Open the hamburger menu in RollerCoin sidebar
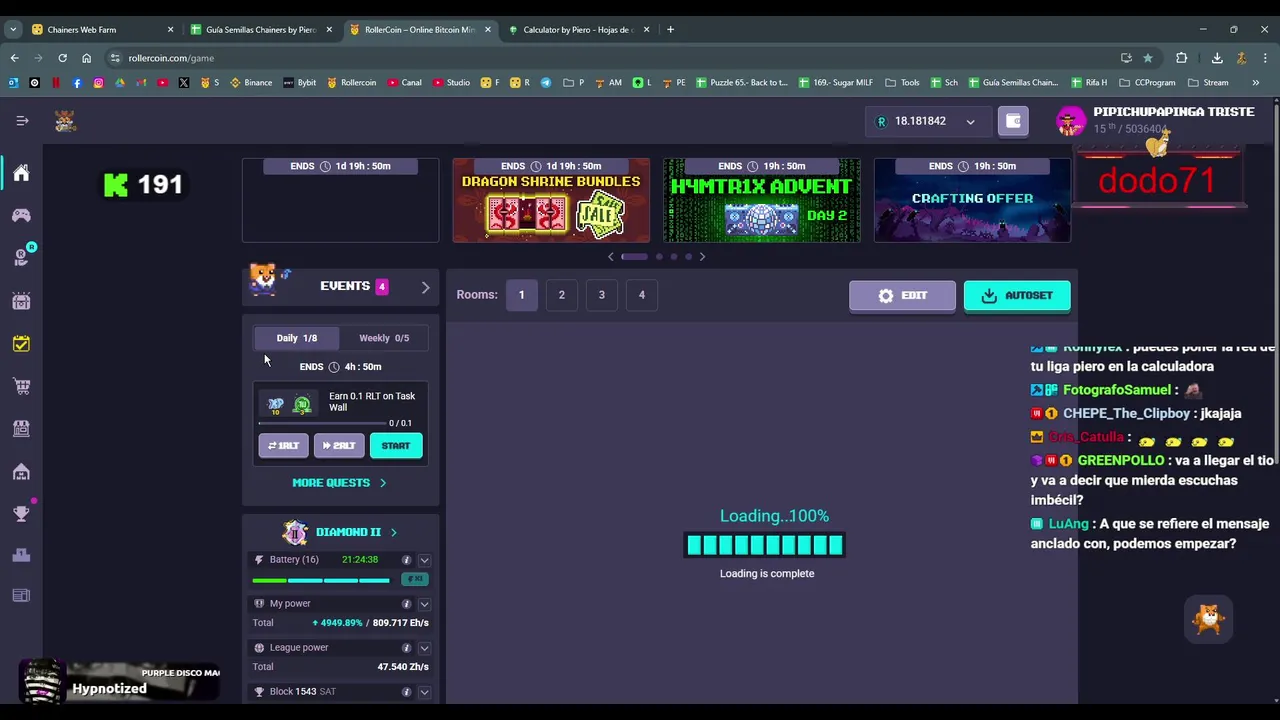This screenshot has width=1280, height=720. click(x=22, y=121)
